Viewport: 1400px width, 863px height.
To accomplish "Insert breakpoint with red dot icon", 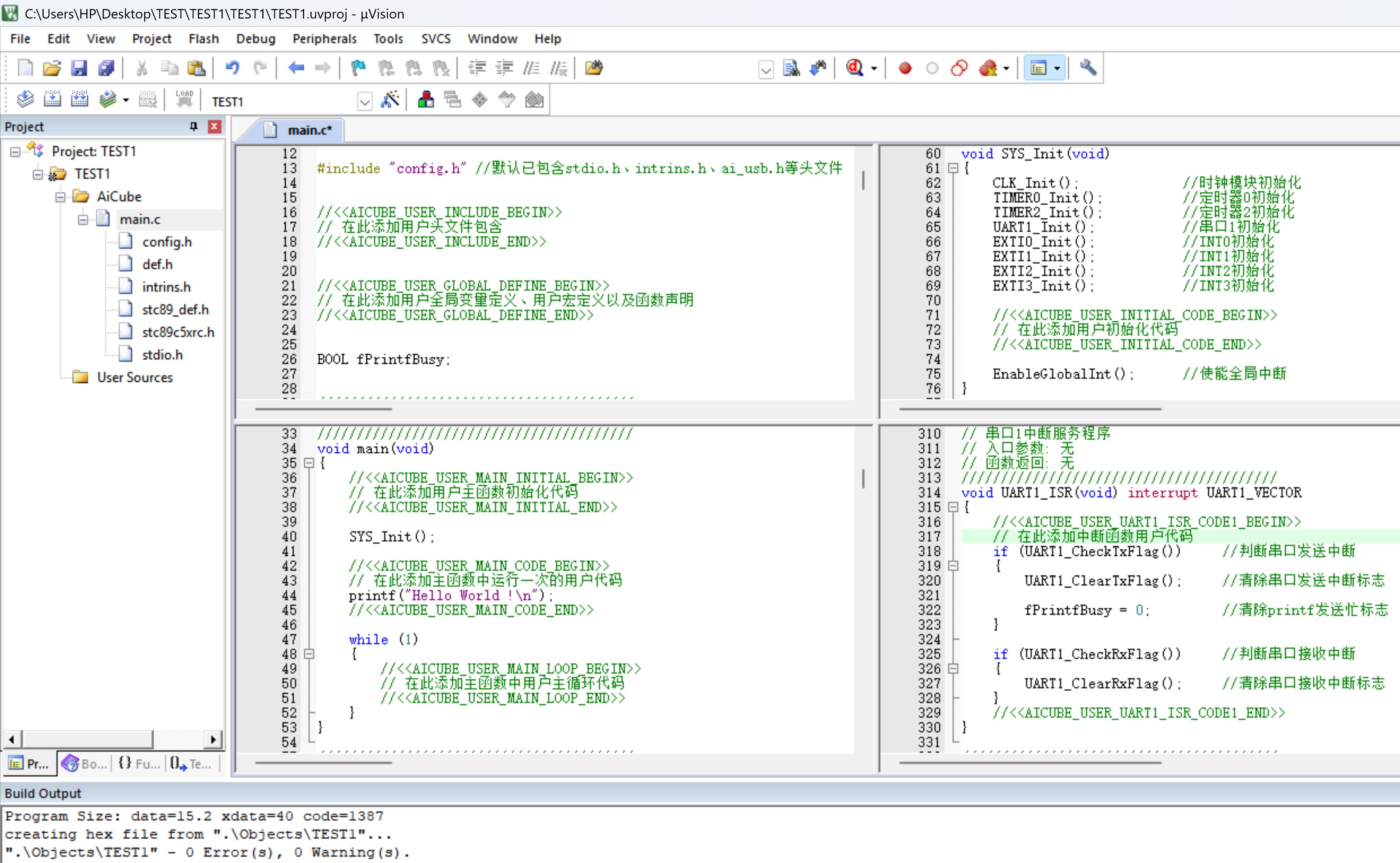I will [x=905, y=69].
